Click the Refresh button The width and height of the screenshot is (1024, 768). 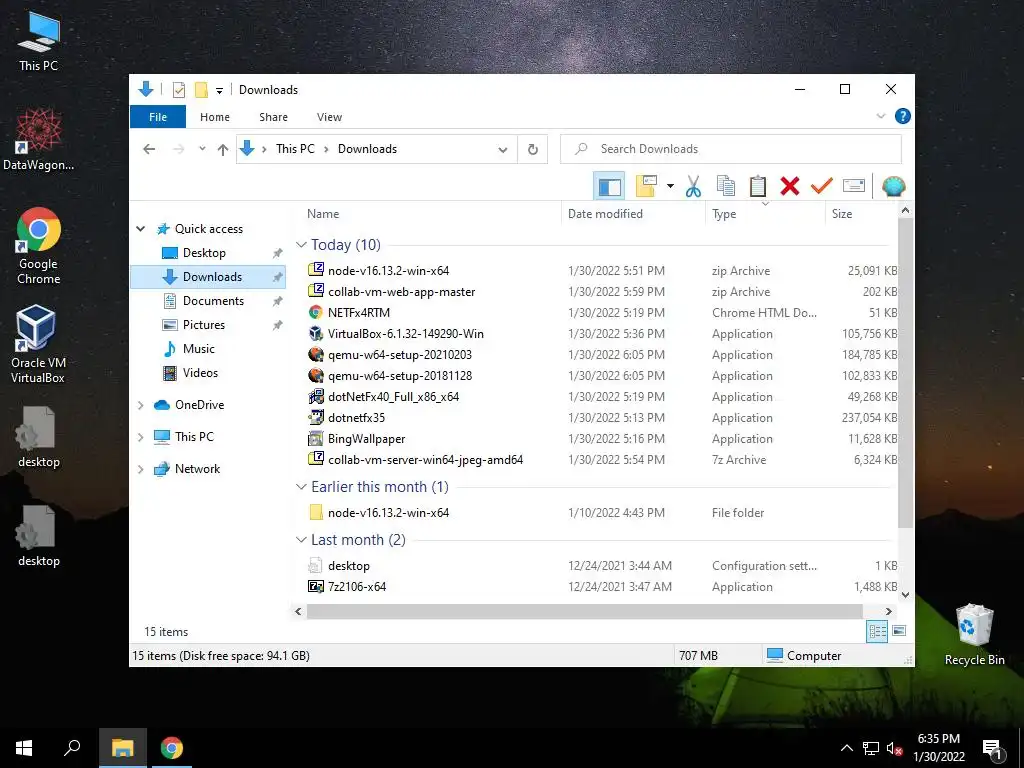(532, 150)
